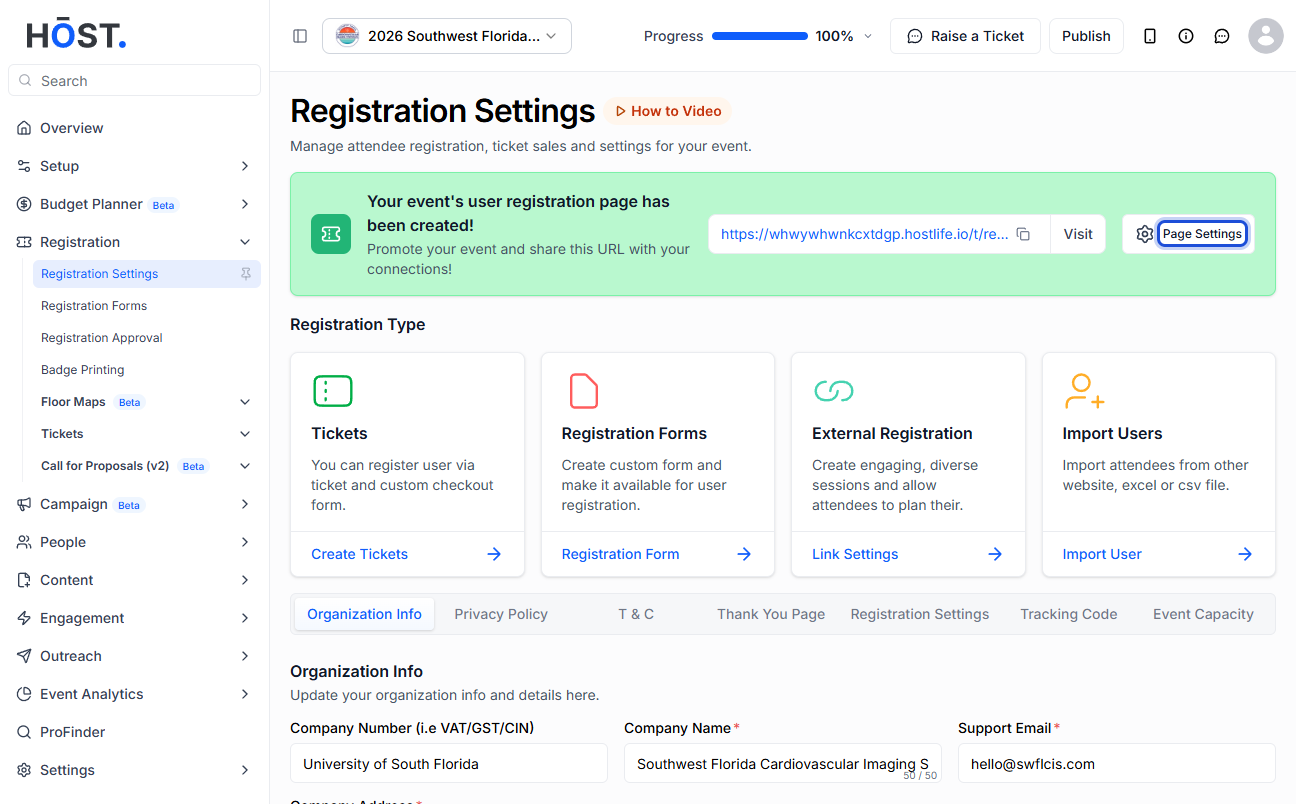Click the progress bar
Screen dimensions: 1296x804
coord(760,36)
